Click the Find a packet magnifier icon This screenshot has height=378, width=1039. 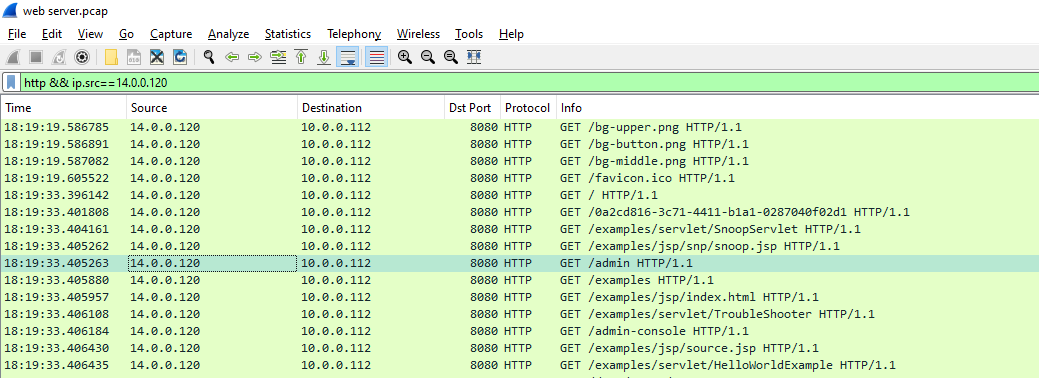[209, 57]
